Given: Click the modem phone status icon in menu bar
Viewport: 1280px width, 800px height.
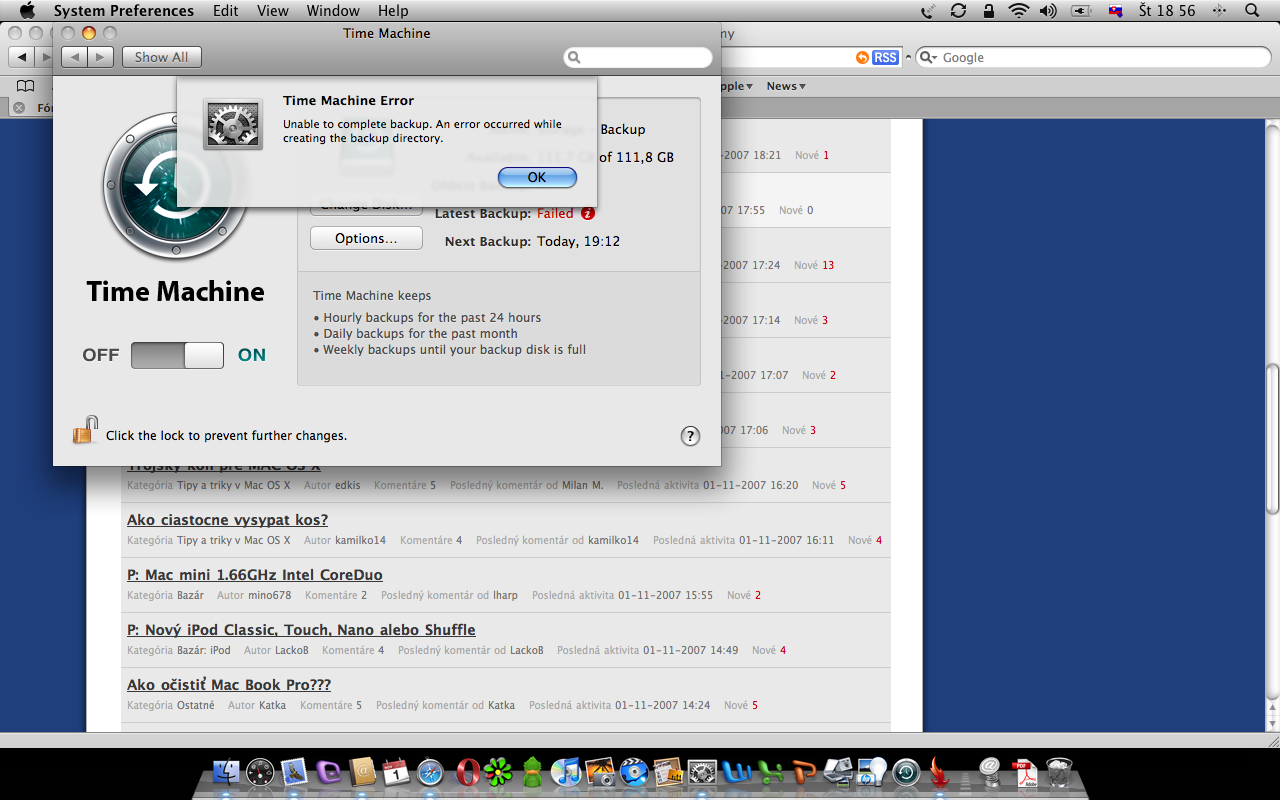Looking at the screenshot, I should [x=928, y=10].
